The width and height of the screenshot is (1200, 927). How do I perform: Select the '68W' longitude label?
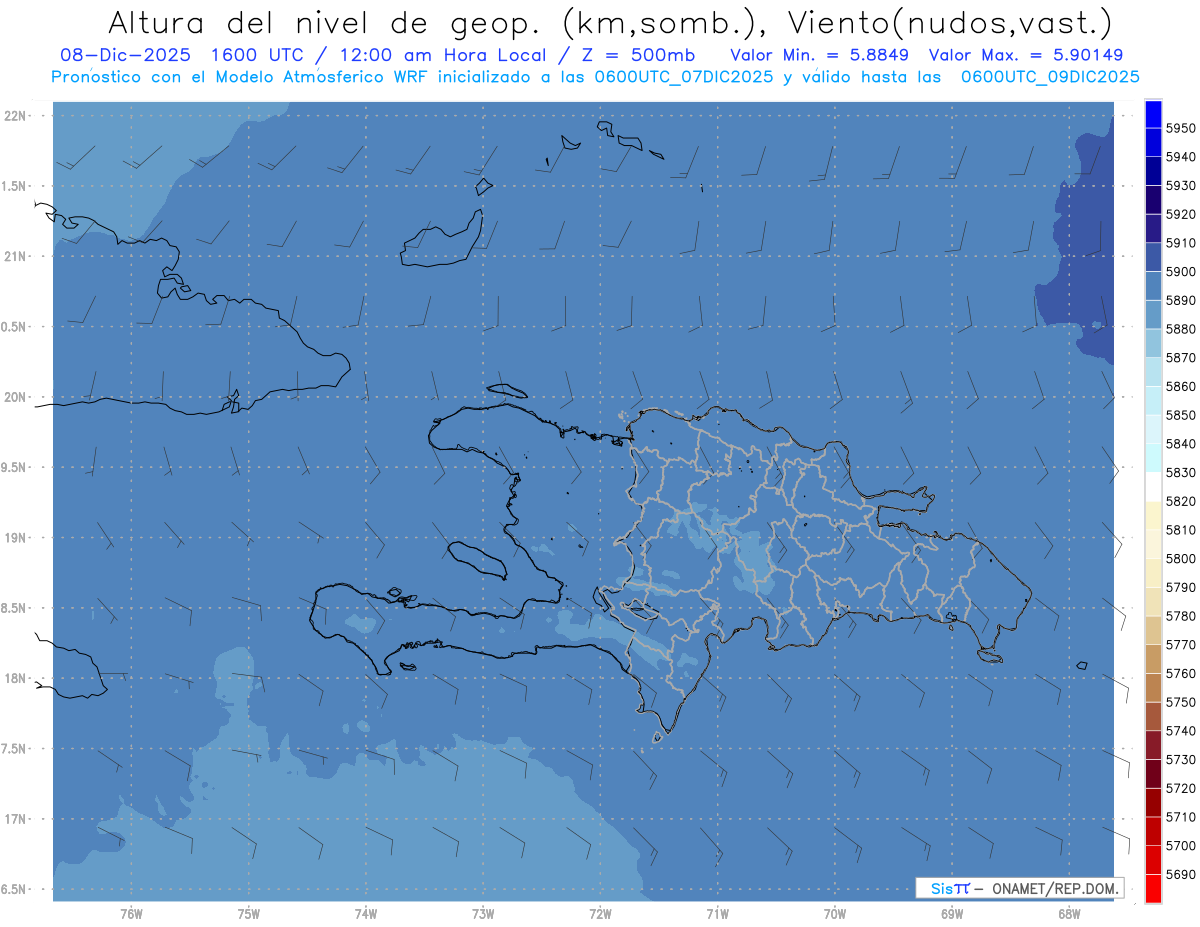point(1069,914)
